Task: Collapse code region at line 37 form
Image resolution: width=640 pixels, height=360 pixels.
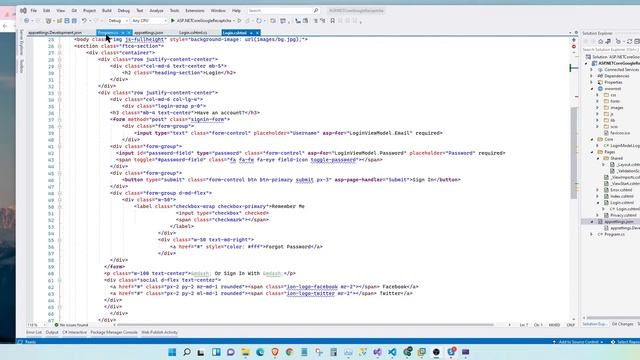Action: 60,120
